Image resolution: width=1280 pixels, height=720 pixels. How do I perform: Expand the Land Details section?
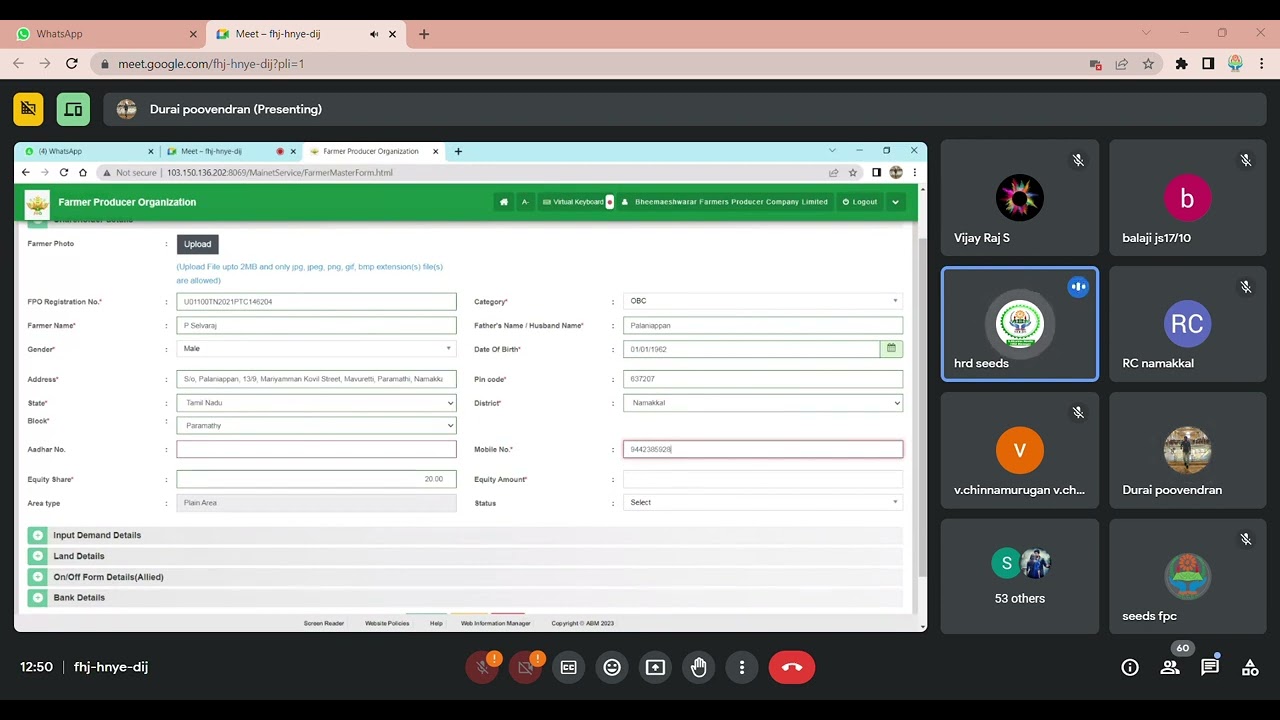coord(464,556)
